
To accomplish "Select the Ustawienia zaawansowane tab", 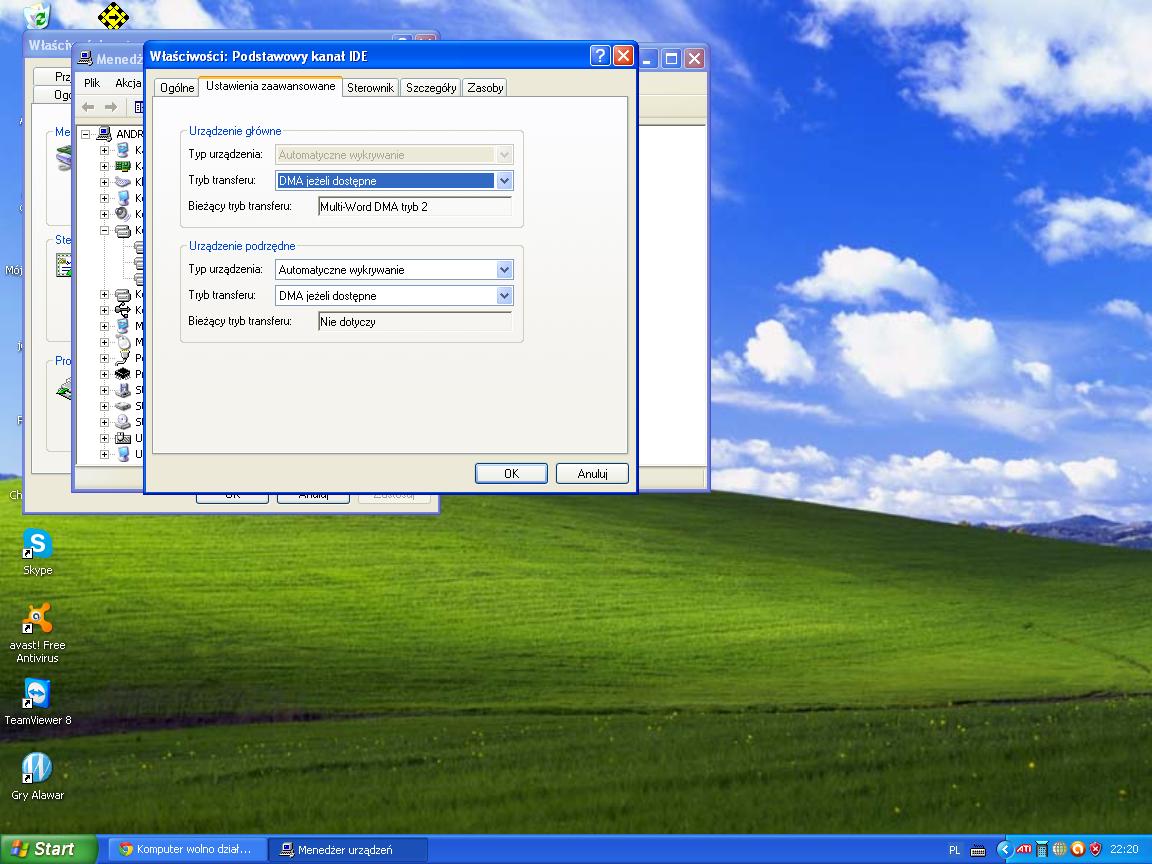I will pos(270,86).
